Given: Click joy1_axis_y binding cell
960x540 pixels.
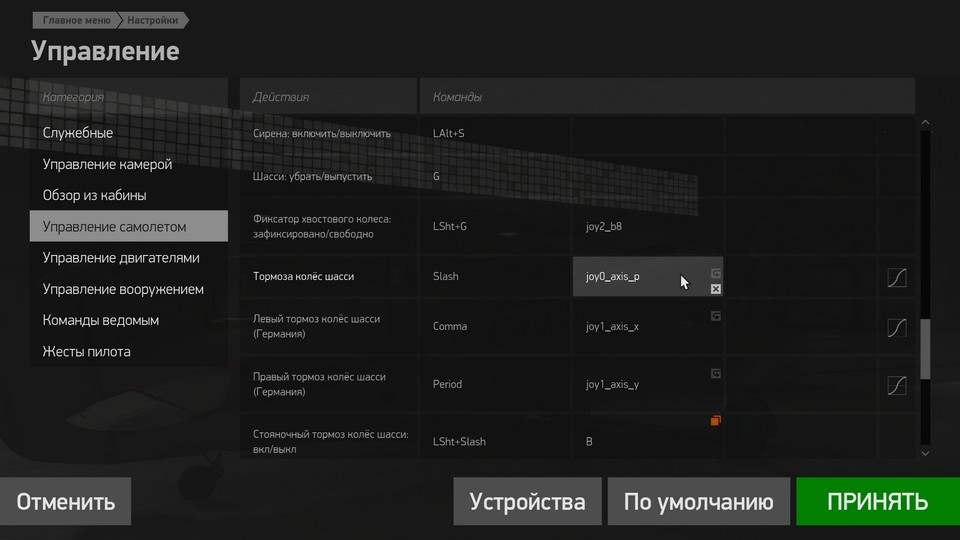Looking at the screenshot, I should [648, 384].
